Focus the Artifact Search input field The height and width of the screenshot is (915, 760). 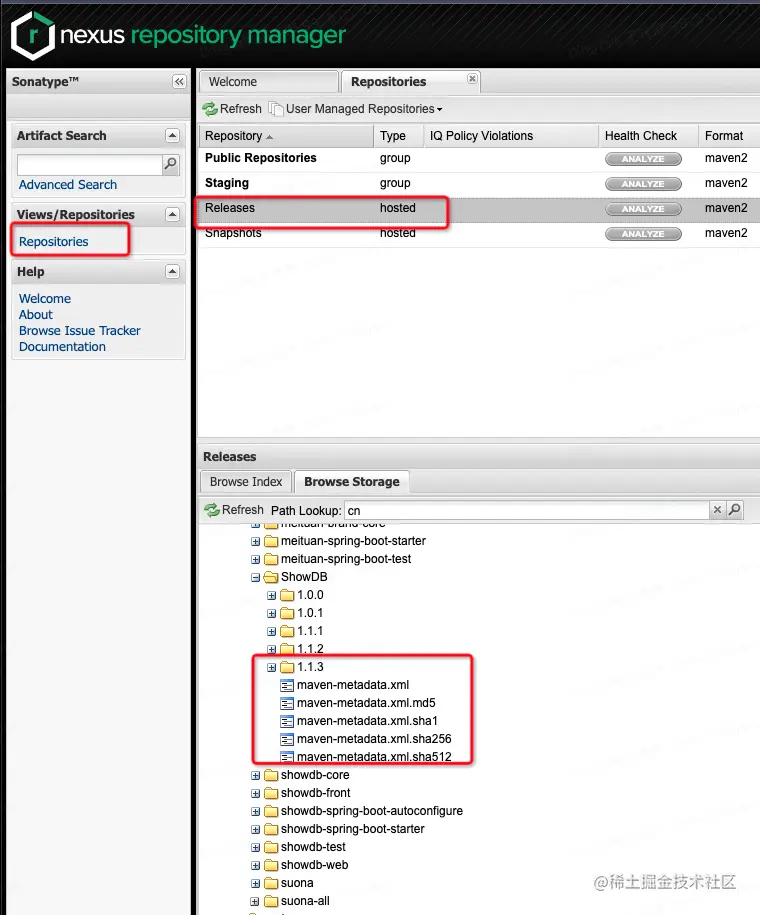click(x=90, y=165)
